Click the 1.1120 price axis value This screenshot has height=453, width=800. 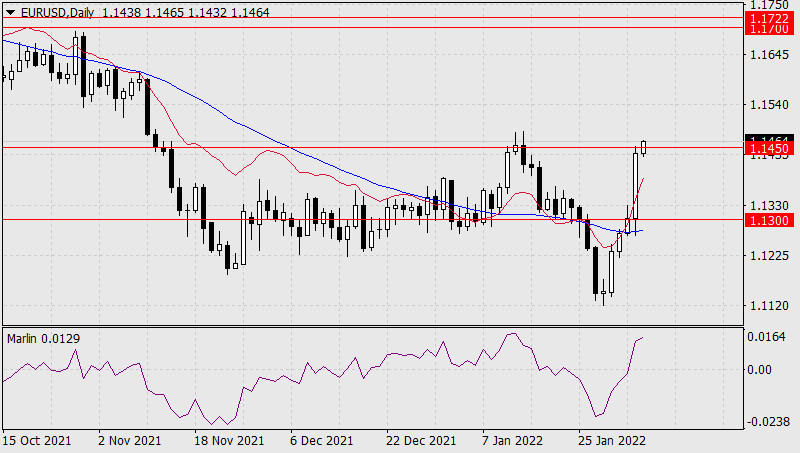pos(769,306)
